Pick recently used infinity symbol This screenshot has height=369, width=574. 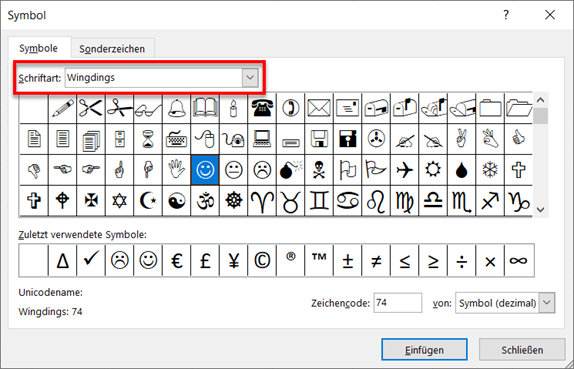pos(519,261)
